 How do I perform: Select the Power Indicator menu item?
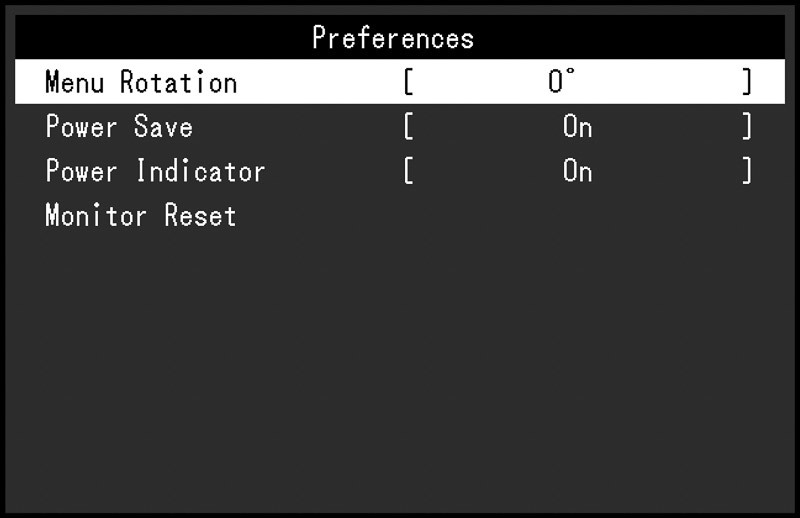tap(155, 170)
